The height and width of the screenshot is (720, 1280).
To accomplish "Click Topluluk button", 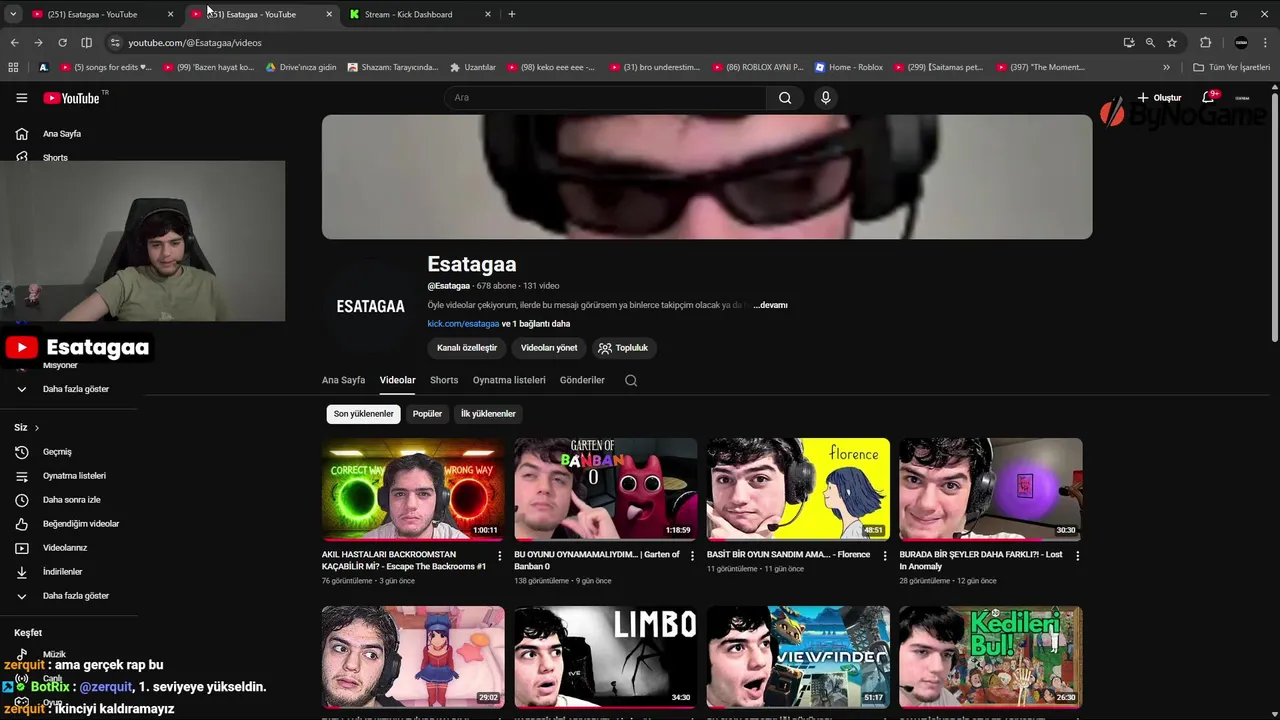I will click(x=624, y=348).
